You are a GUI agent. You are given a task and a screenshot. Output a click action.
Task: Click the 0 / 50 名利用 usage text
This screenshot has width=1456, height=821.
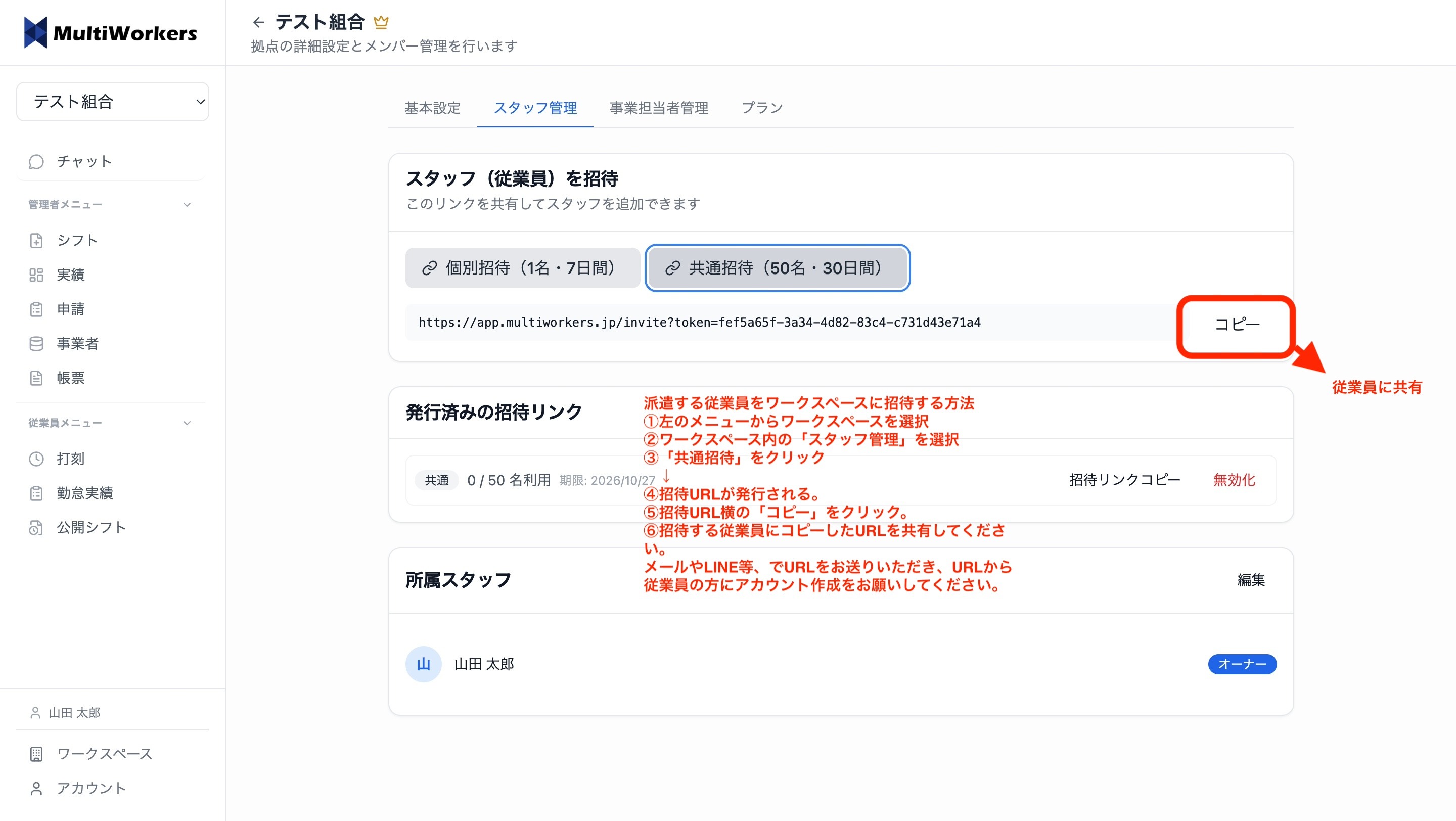509,480
